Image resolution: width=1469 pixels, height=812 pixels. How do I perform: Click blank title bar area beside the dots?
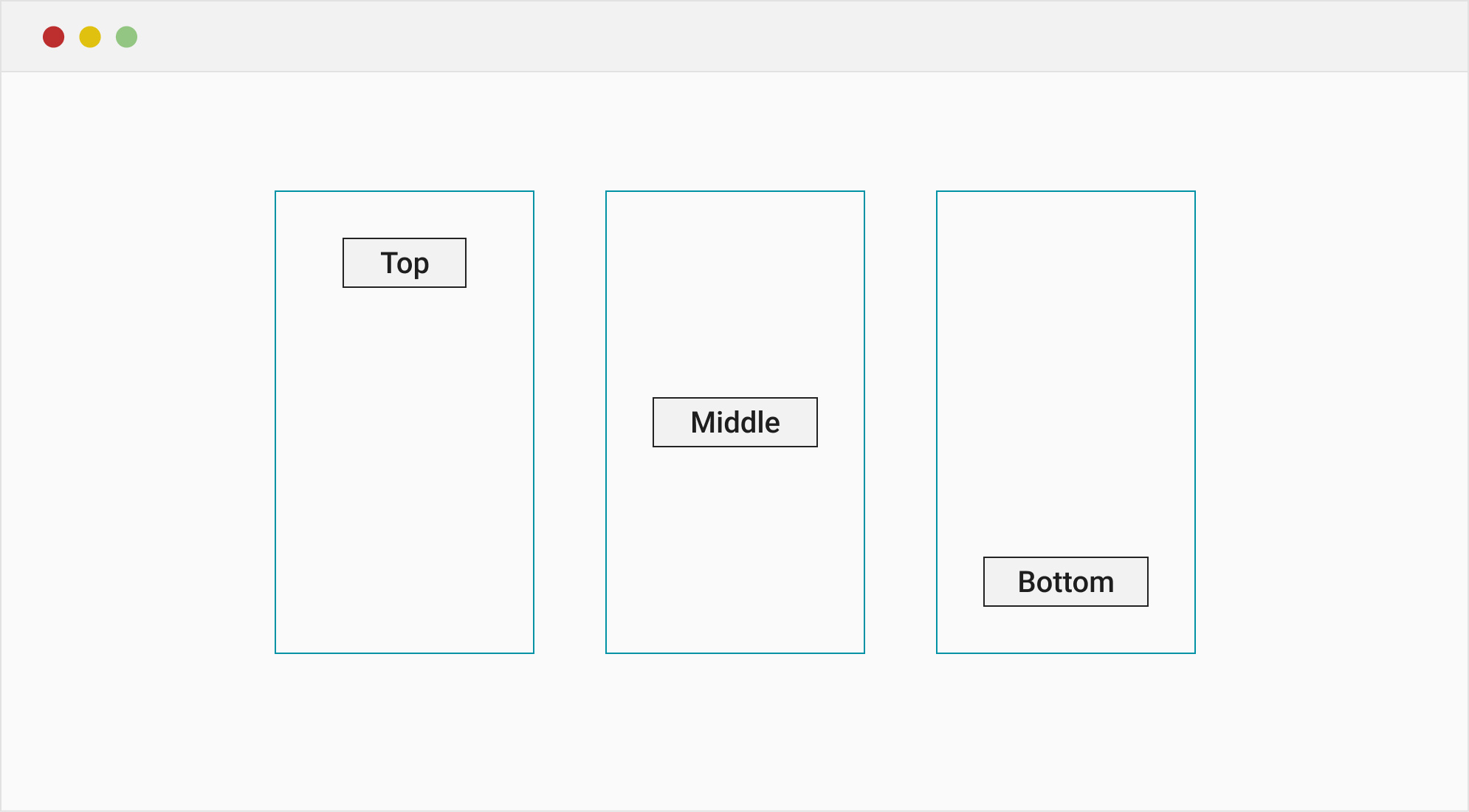tap(738, 37)
